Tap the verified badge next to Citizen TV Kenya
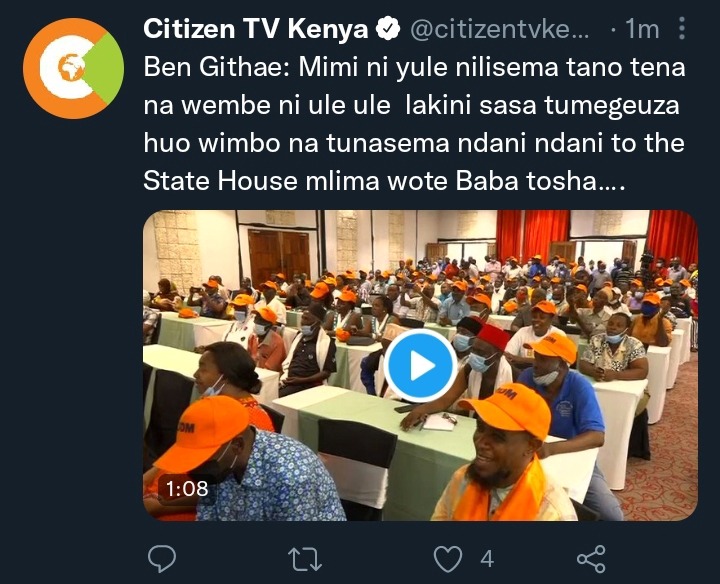 [x=388, y=29]
